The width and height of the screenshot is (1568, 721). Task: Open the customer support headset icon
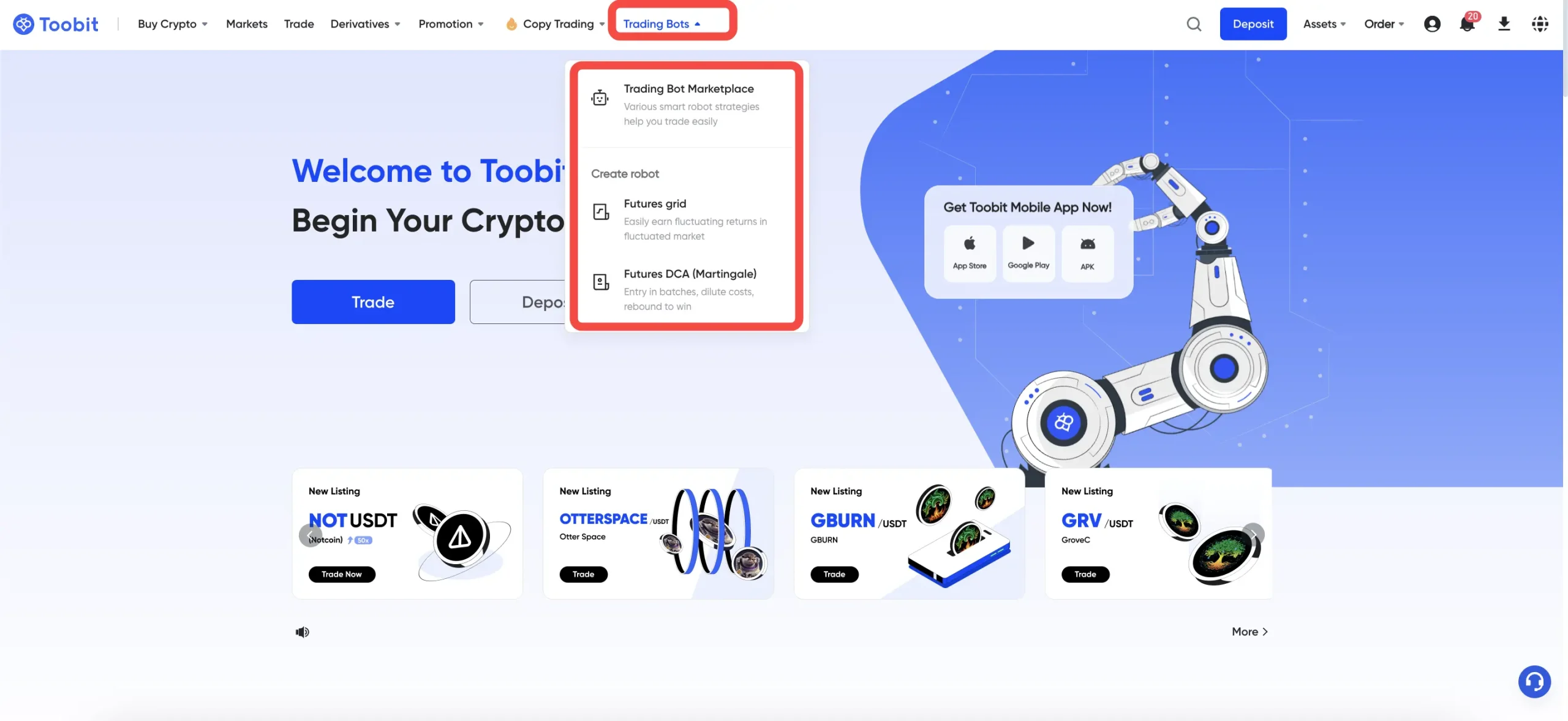pyautogui.click(x=1534, y=681)
